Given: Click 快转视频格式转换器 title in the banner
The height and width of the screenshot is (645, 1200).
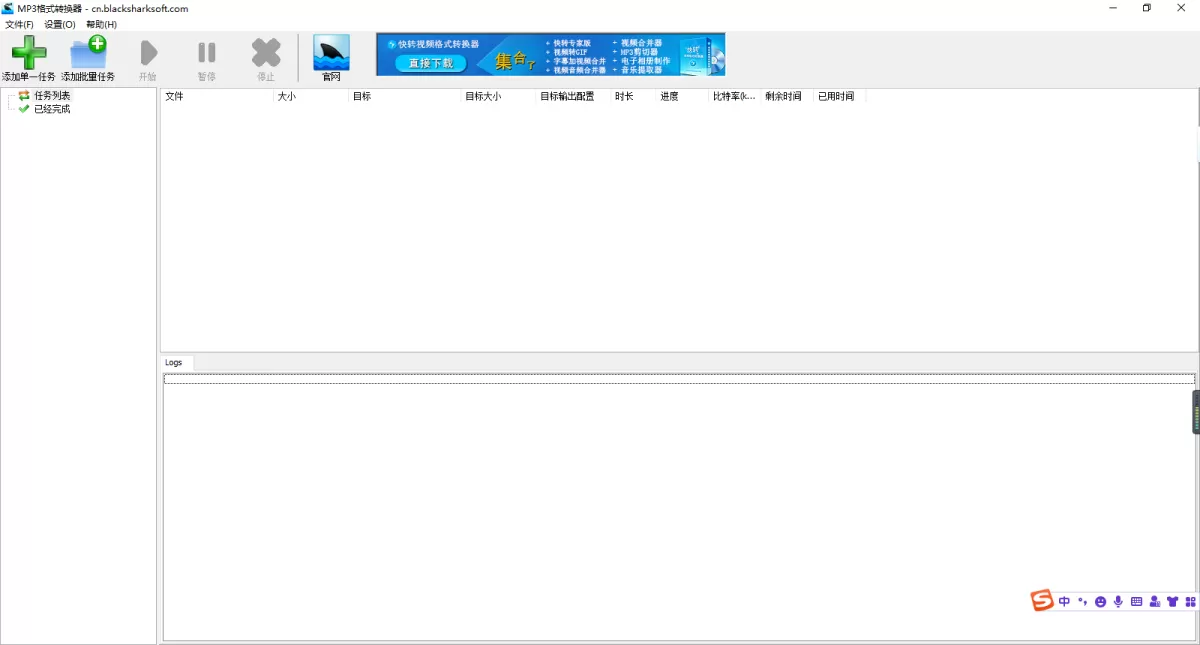Looking at the screenshot, I should tap(439, 44).
